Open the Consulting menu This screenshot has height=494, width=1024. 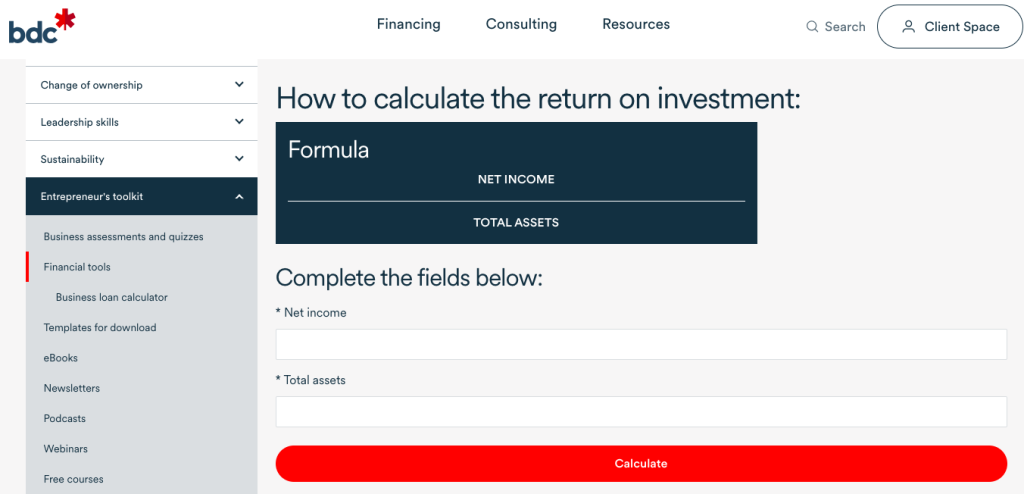click(521, 24)
